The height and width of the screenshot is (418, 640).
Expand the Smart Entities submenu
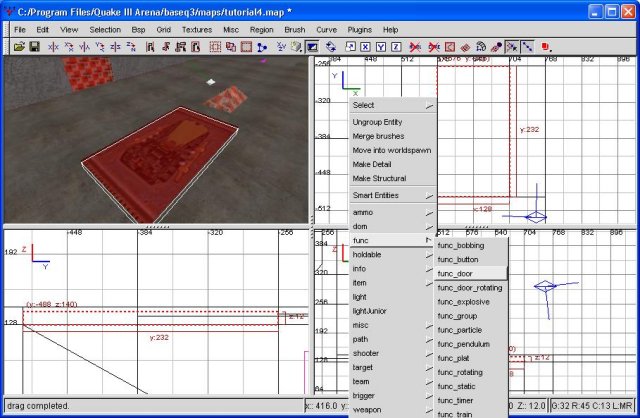click(392, 196)
